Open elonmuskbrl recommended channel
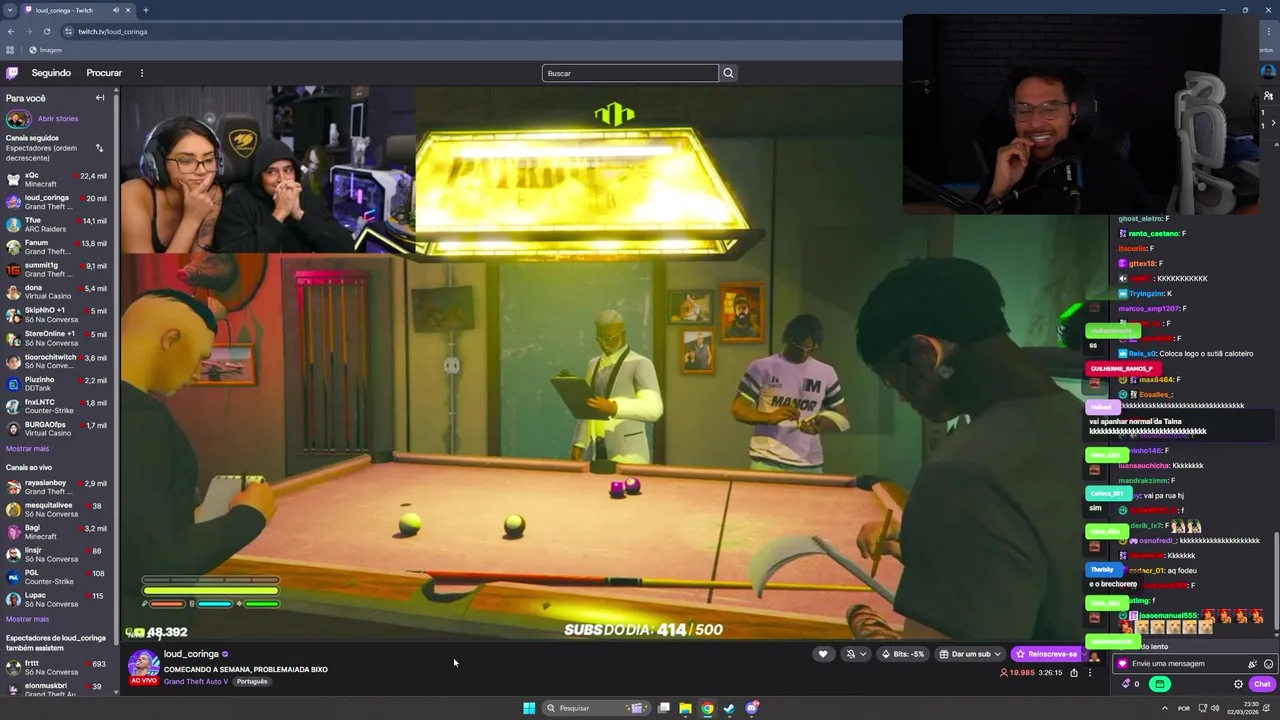The width and height of the screenshot is (1280, 720). coord(57,687)
